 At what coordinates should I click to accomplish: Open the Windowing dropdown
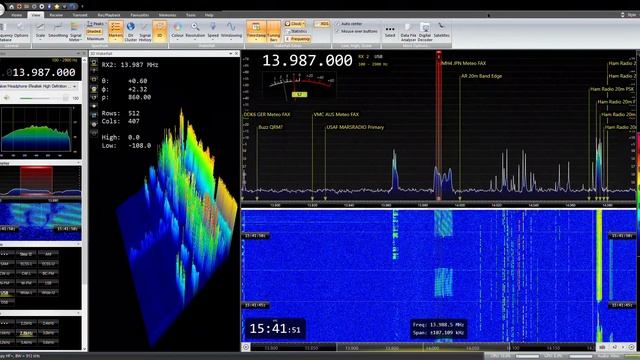pyautogui.click(x=231, y=31)
